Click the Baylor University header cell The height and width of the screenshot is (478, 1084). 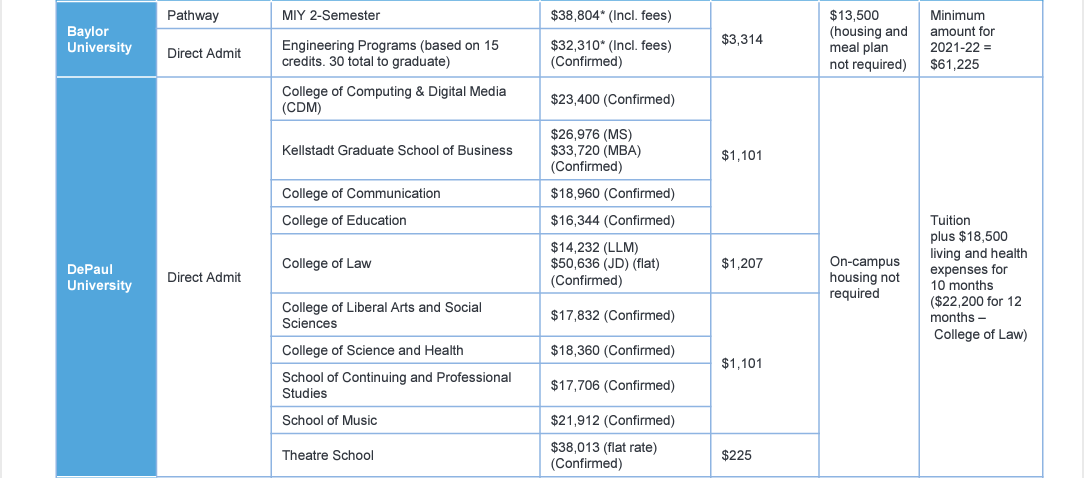(106, 39)
